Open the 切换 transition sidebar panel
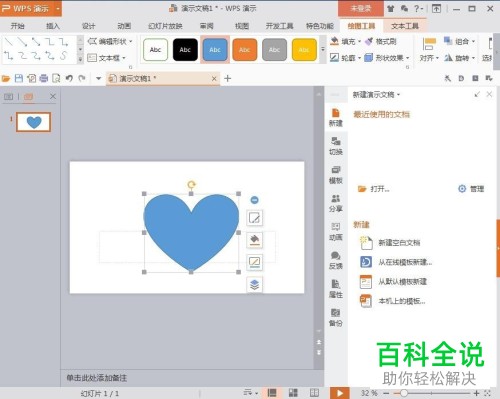500x399 pixels. 336,146
